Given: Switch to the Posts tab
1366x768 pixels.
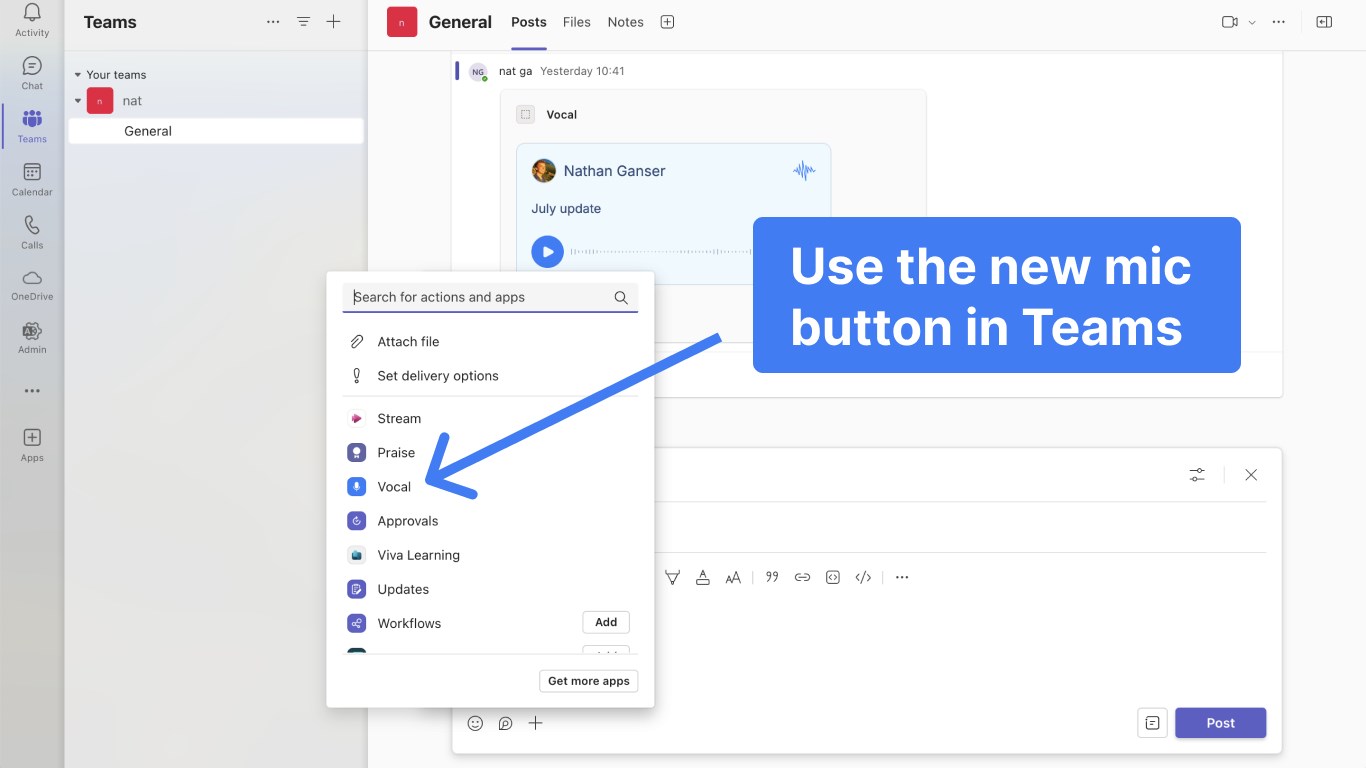Looking at the screenshot, I should tap(529, 22).
